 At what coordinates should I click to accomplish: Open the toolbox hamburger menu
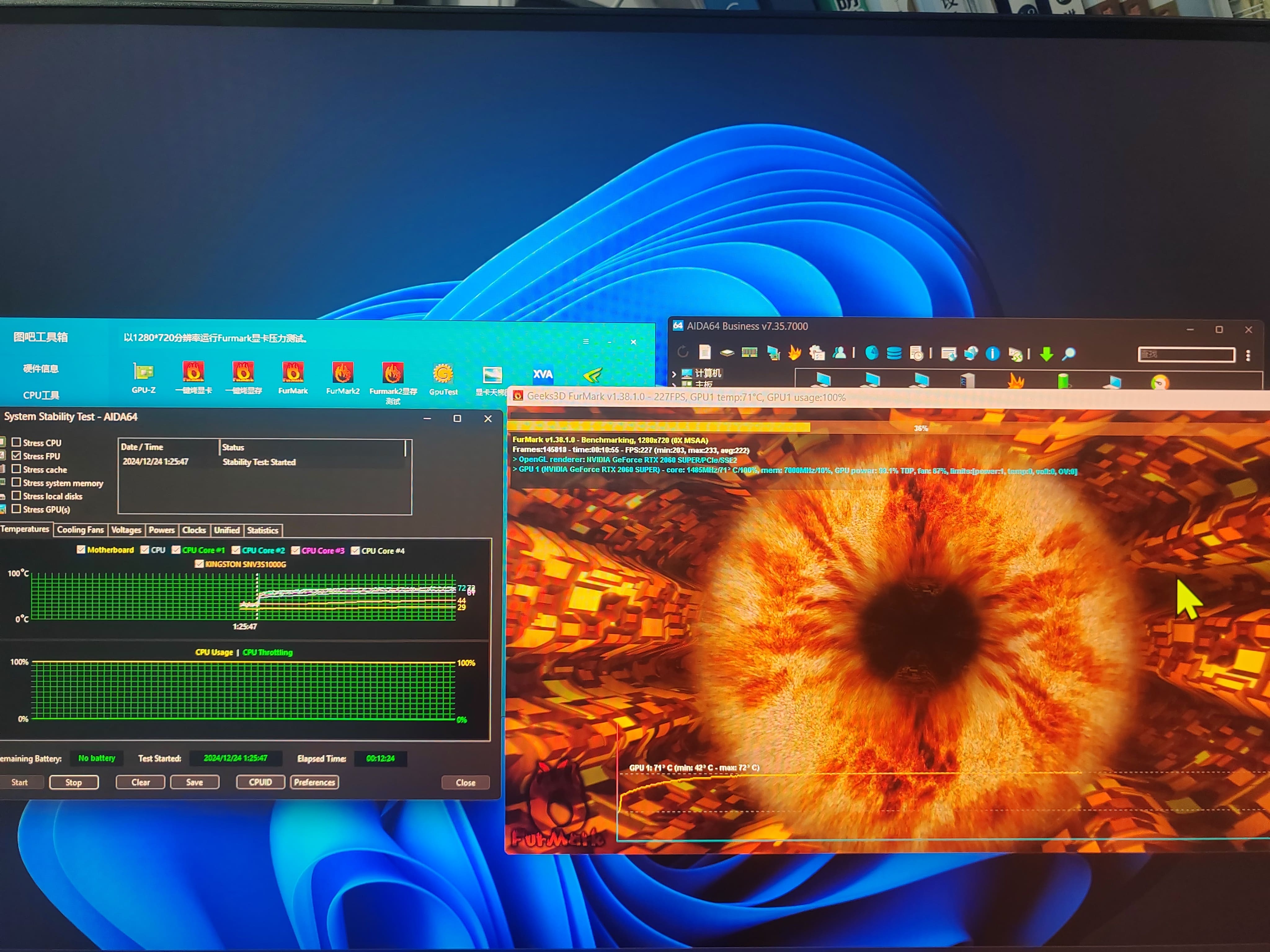click(x=586, y=342)
